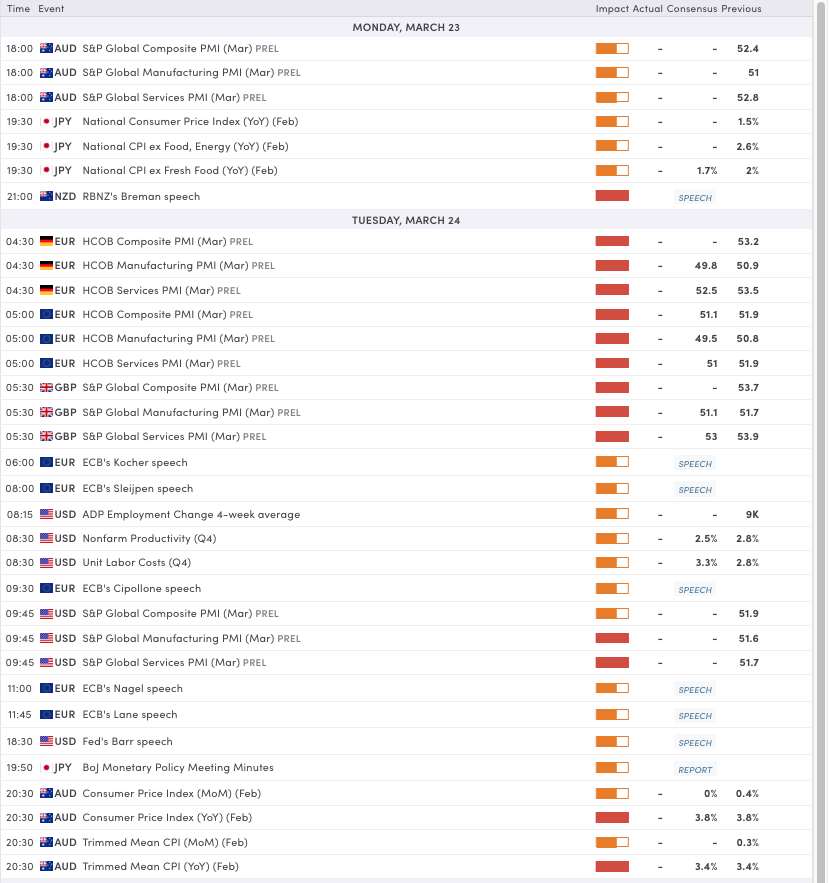Viewport: 829px width, 883px height.
Task: Click the impact bar for ECB's Nagel speech
Action: (x=612, y=688)
